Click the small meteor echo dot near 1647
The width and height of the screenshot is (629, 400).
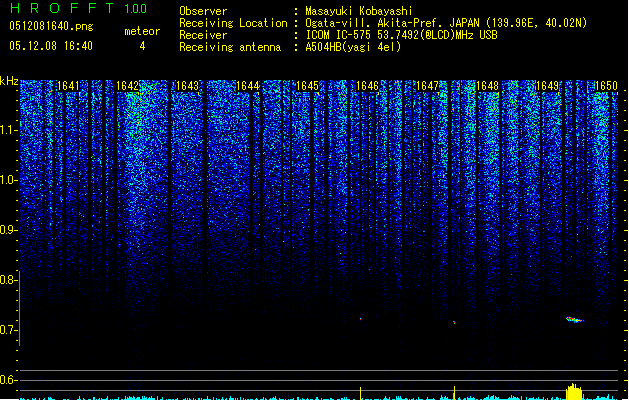coord(454,322)
